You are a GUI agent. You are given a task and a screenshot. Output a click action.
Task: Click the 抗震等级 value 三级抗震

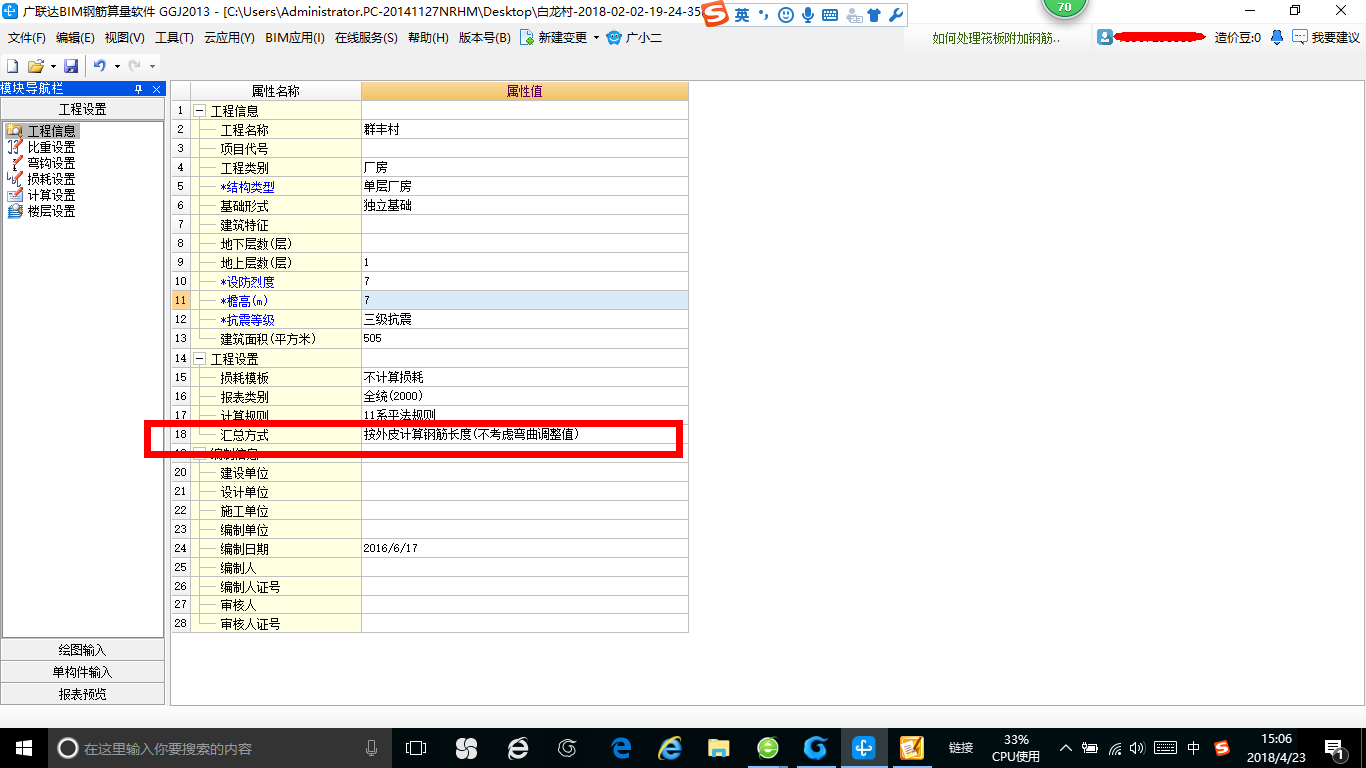525,320
